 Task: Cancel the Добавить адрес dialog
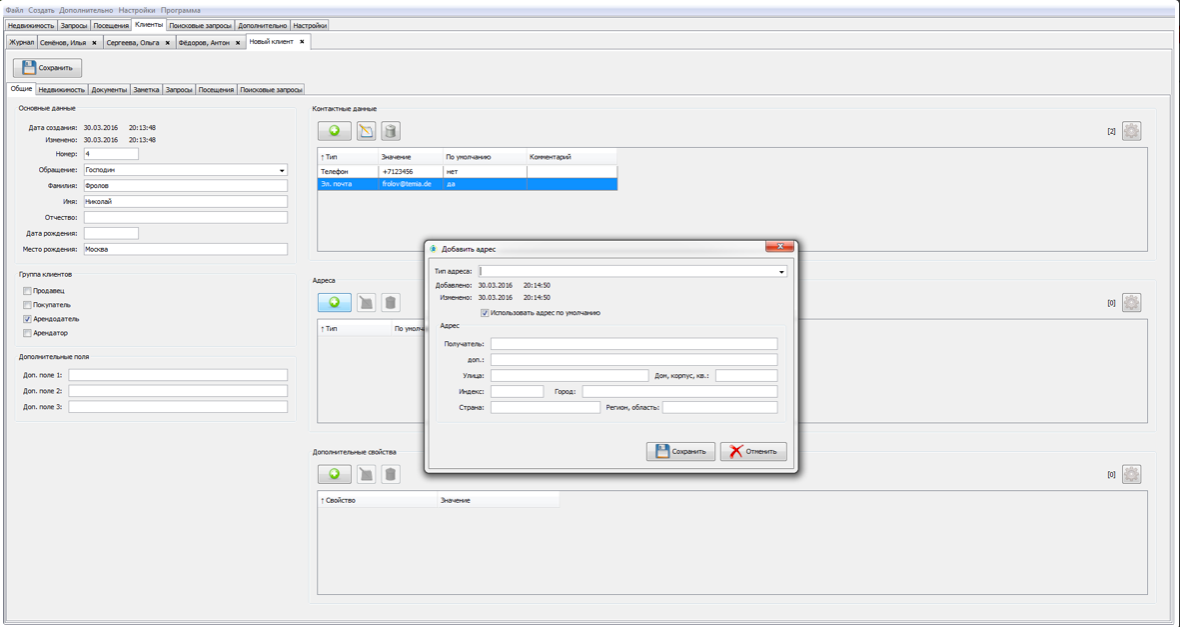click(x=753, y=452)
